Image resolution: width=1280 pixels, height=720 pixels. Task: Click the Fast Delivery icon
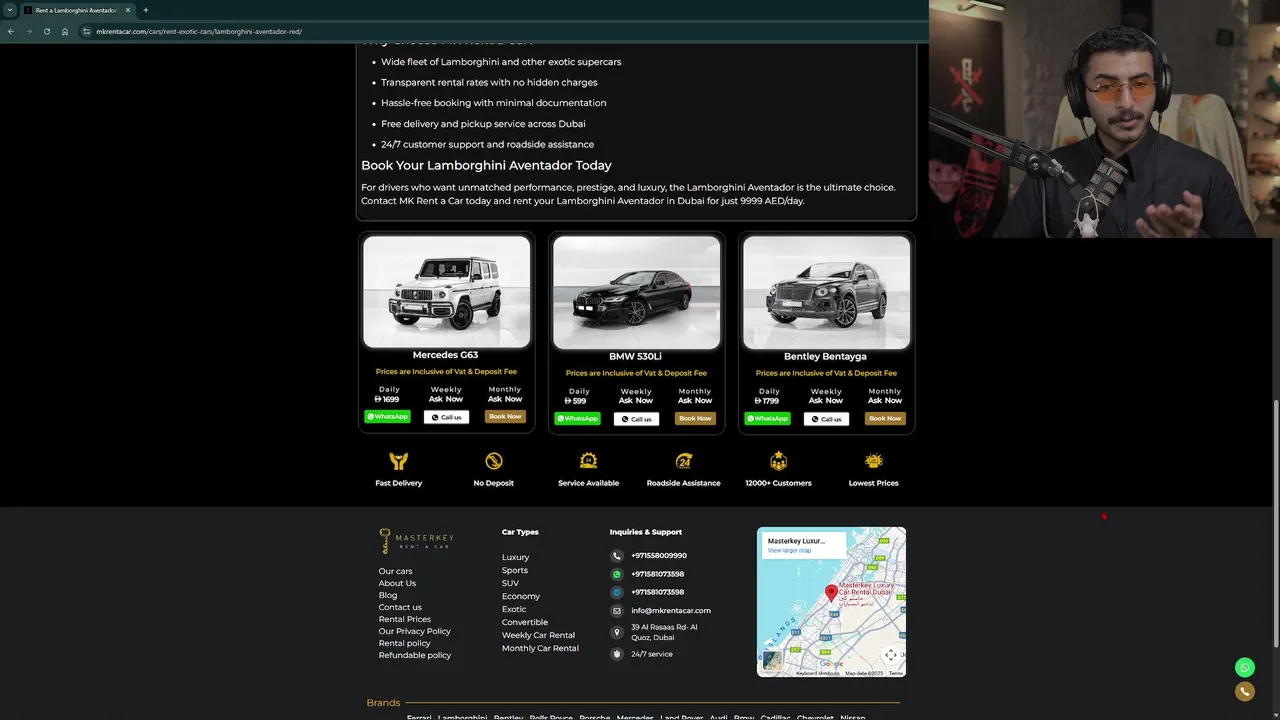(399, 461)
